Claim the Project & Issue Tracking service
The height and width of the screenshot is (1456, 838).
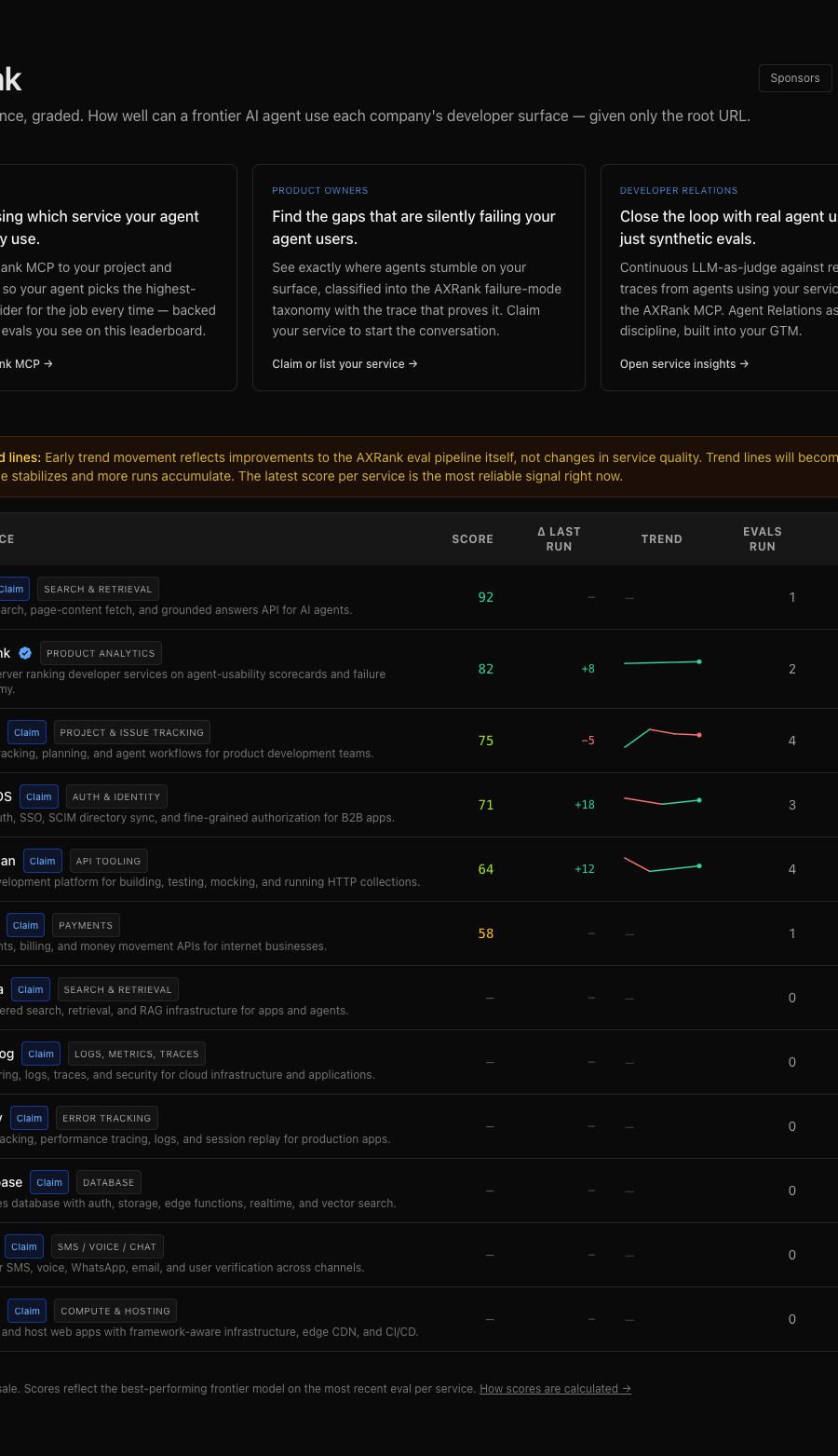tap(27, 732)
